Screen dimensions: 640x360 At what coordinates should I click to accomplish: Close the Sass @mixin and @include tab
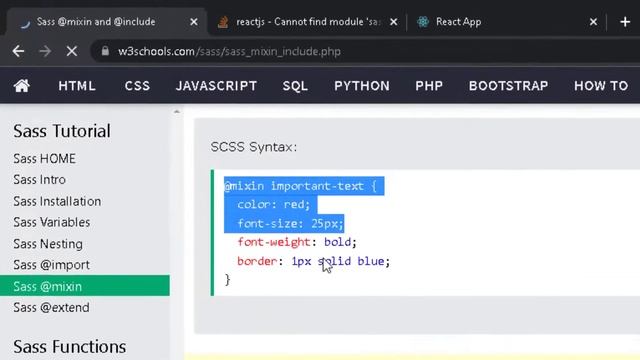(x=194, y=22)
